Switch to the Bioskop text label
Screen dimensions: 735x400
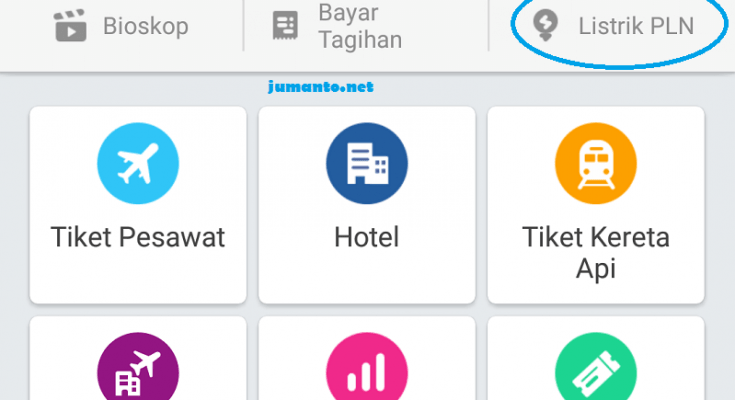point(146,26)
